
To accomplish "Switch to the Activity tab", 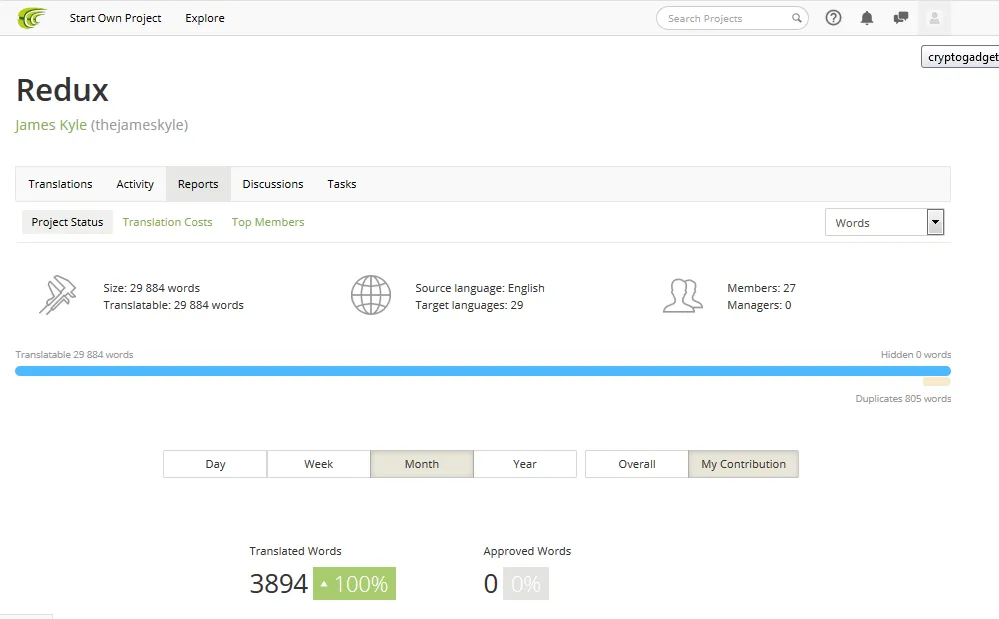I will click(x=135, y=184).
